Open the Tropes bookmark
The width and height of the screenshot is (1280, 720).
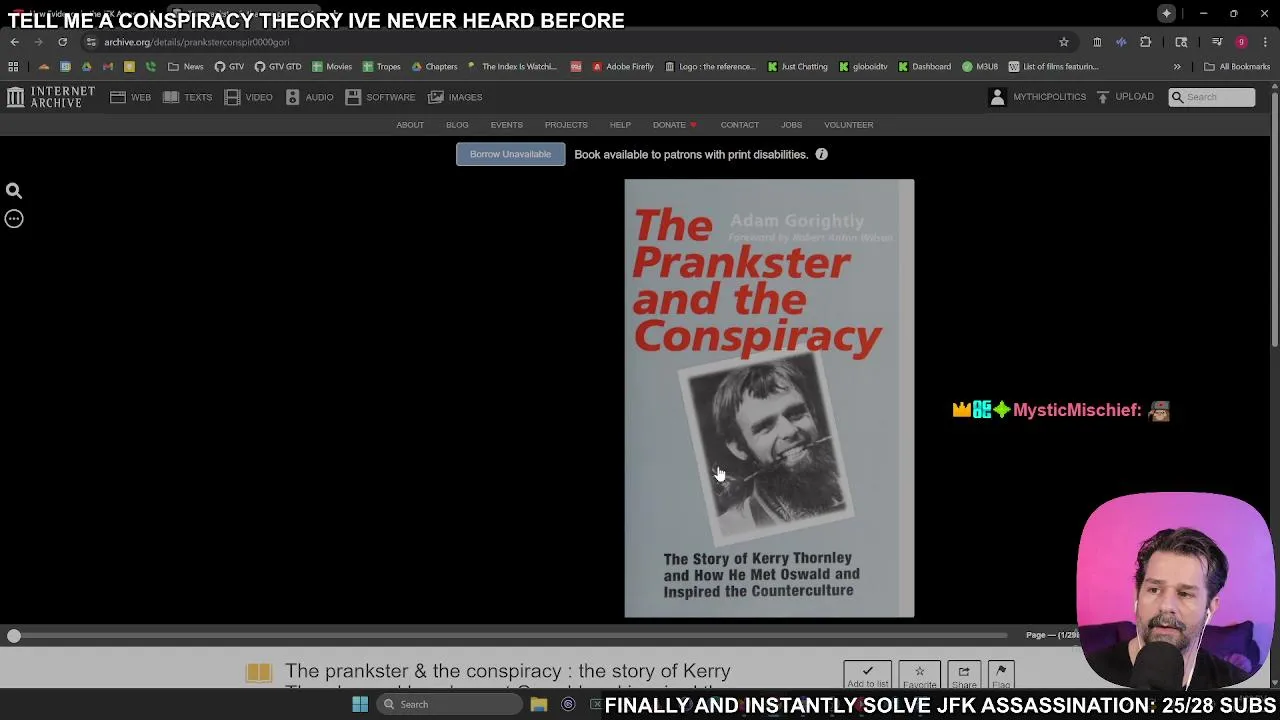(382, 67)
